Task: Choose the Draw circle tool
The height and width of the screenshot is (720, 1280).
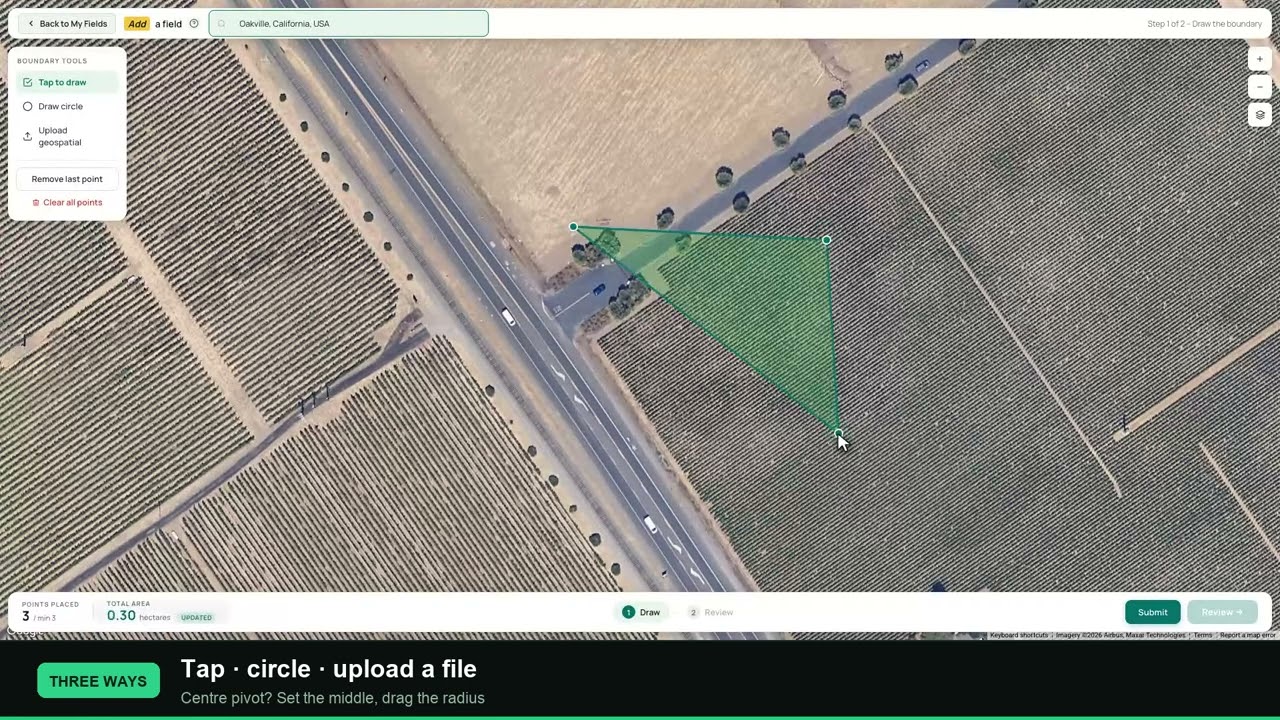Action: (67, 106)
